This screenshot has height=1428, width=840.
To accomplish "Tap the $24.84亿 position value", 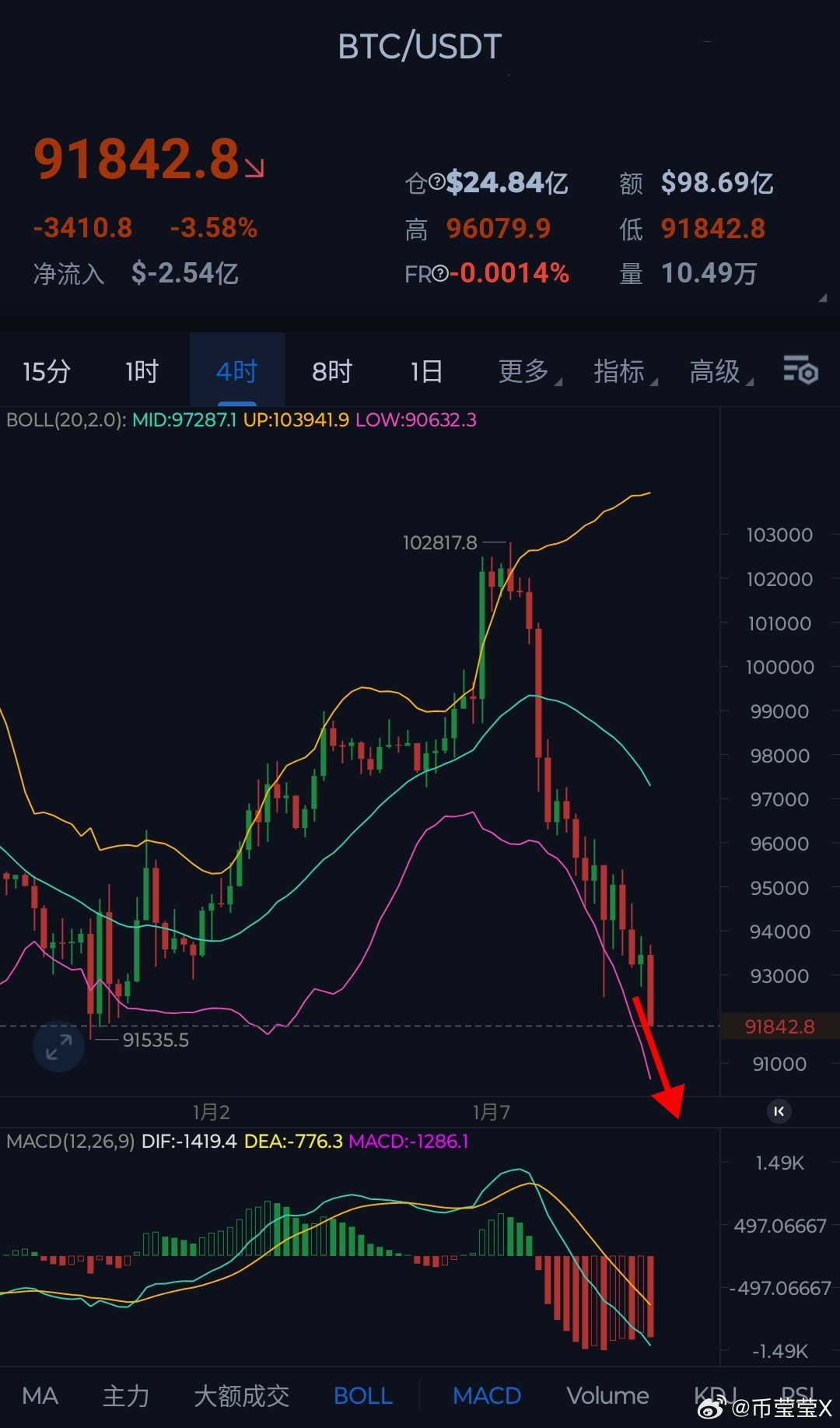I will (x=507, y=183).
